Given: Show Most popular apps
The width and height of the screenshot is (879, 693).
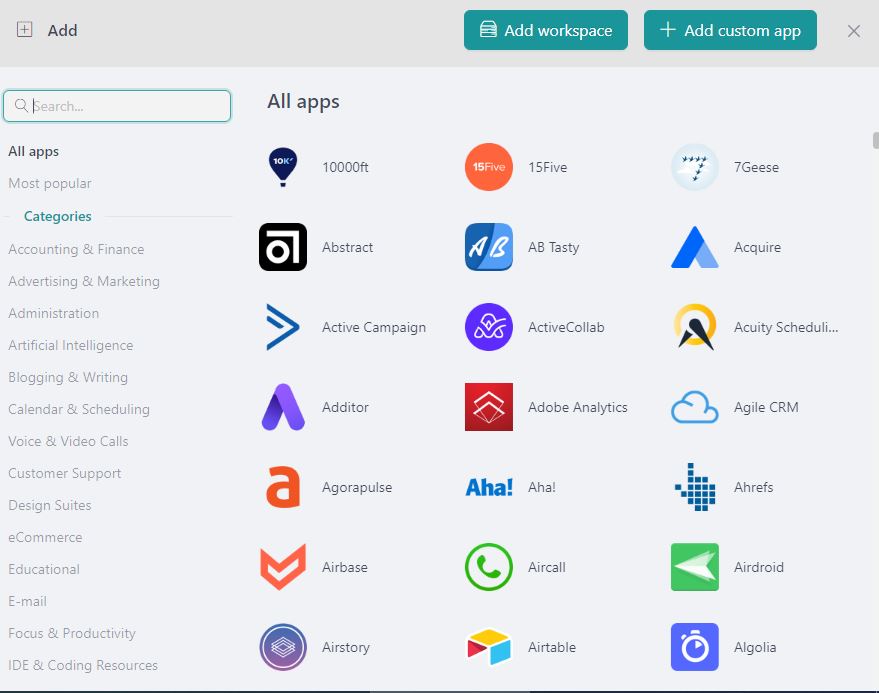Looking at the screenshot, I should 50,183.
